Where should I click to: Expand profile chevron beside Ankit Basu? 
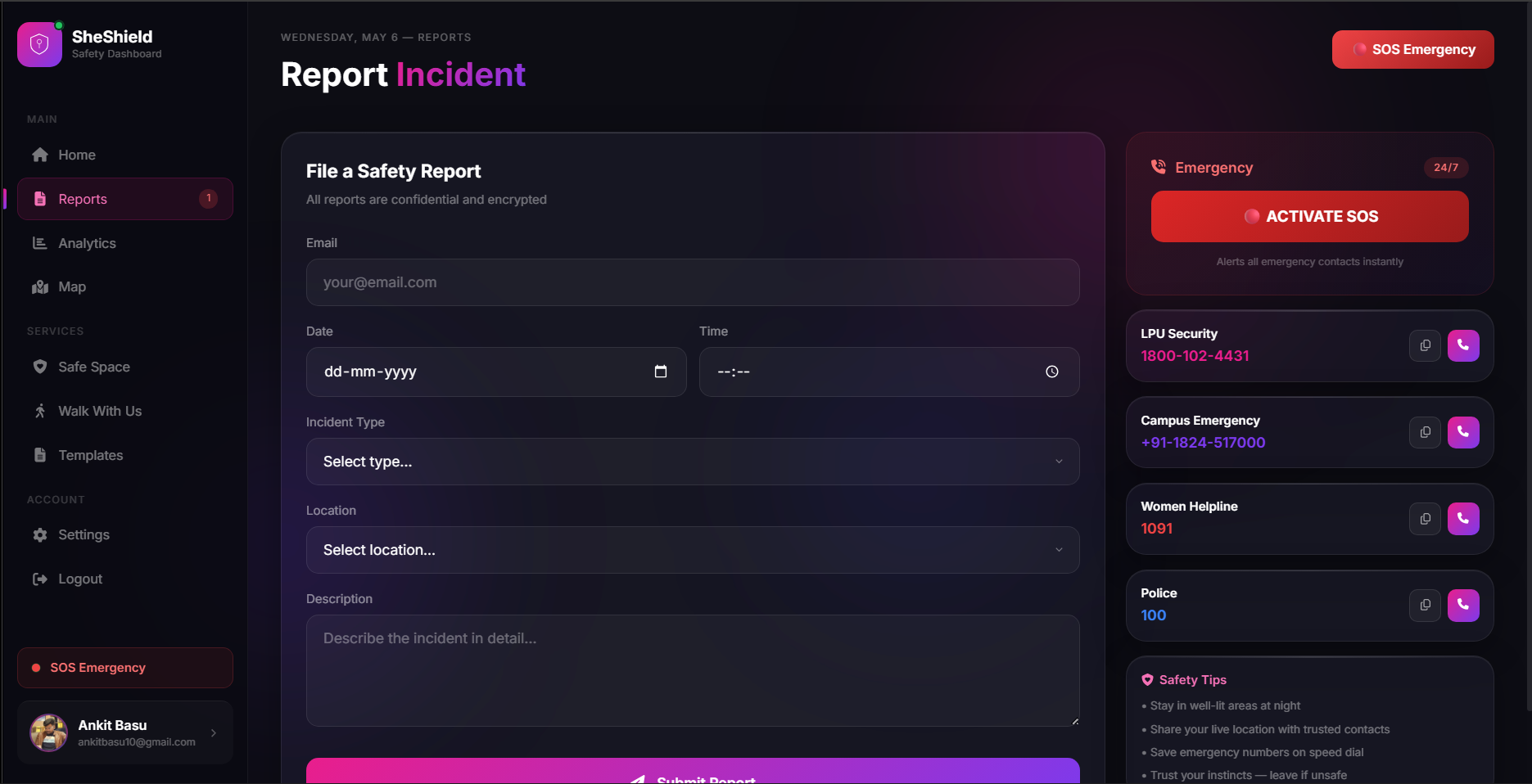coord(214,733)
